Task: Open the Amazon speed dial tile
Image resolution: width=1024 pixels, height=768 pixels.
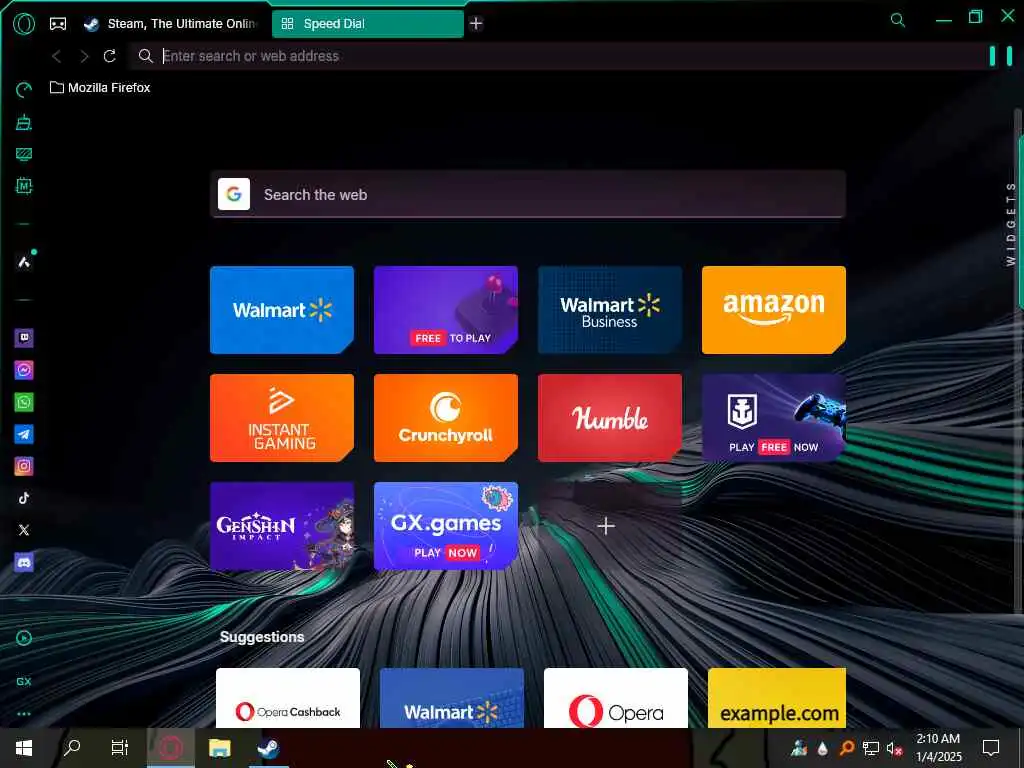Action: click(x=774, y=310)
